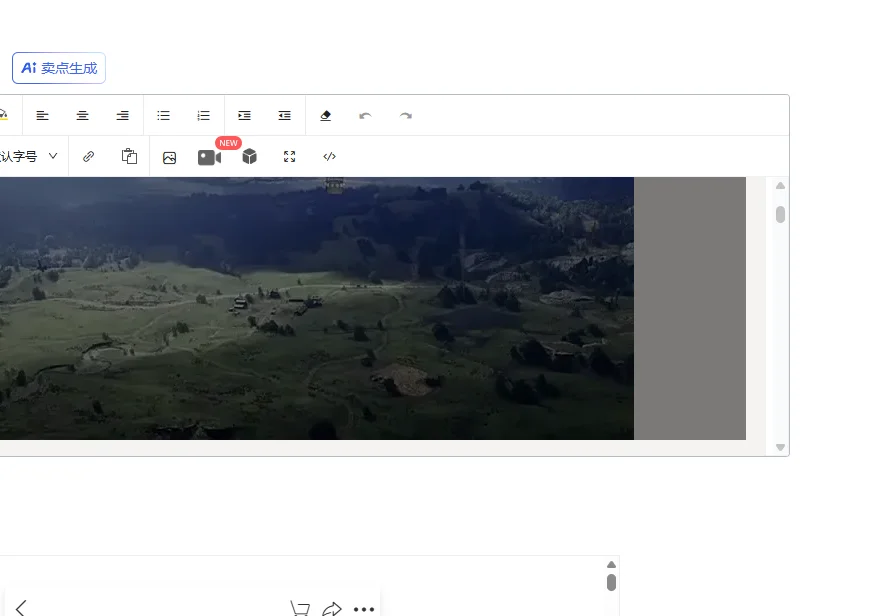Decrease paragraph indent
Image resolution: width=872 pixels, height=616 pixels.
tap(284, 116)
